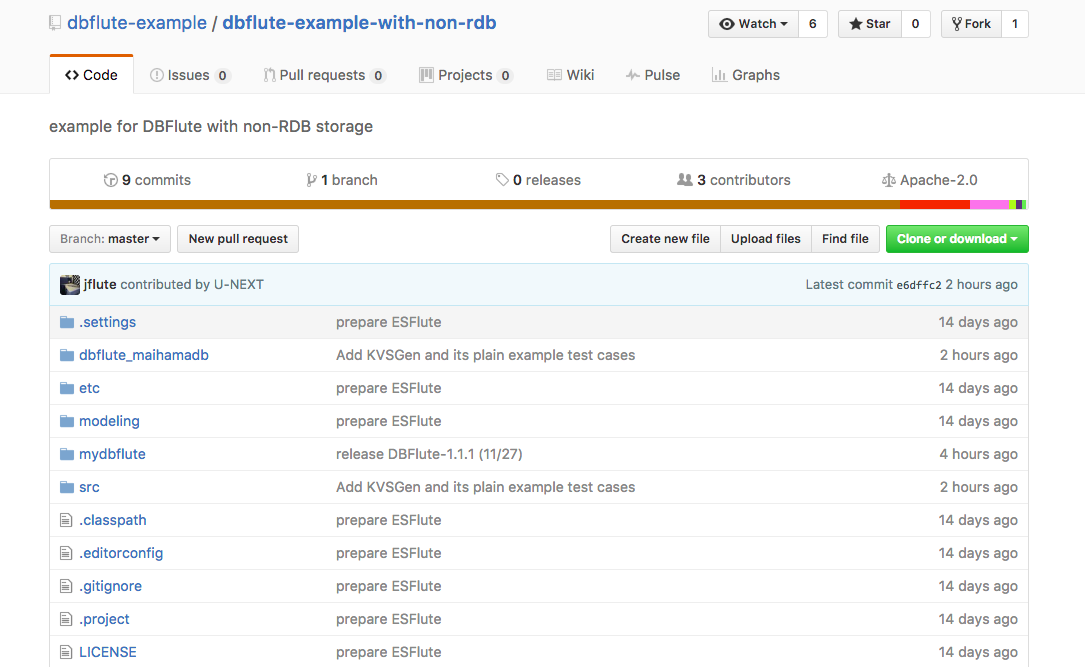
Task: Open latest commit hash e6dffc2
Action: tap(919, 285)
